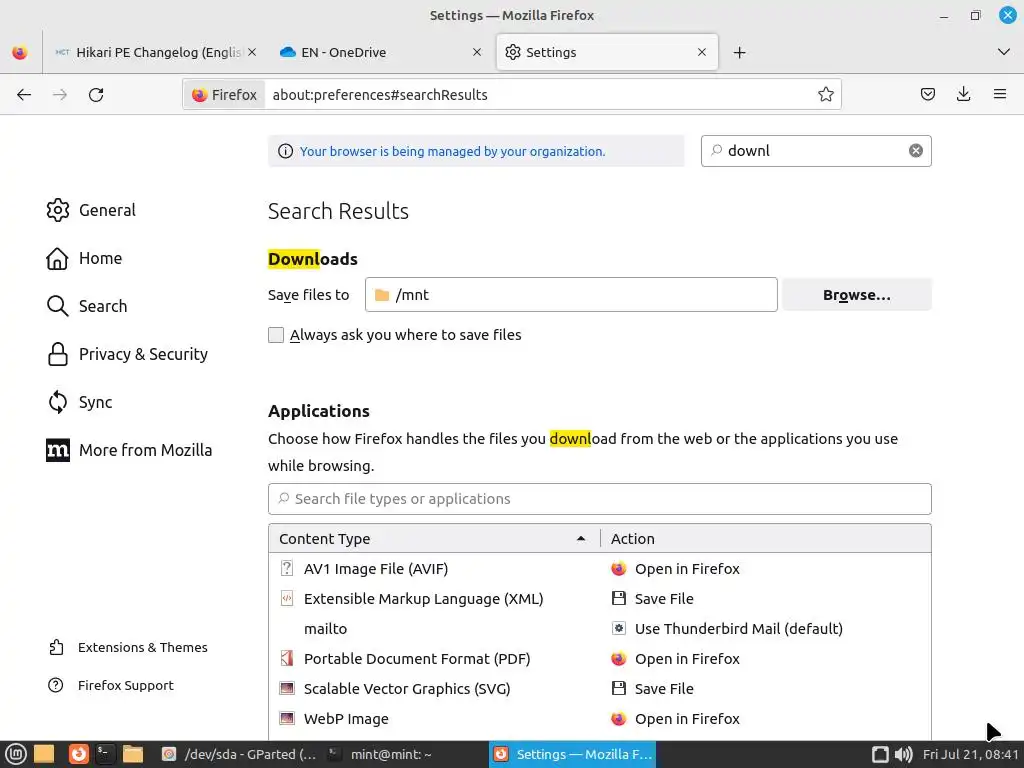The width and height of the screenshot is (1024, 768).
Task: Click the /mnt save location field
Action: point(571,295)
